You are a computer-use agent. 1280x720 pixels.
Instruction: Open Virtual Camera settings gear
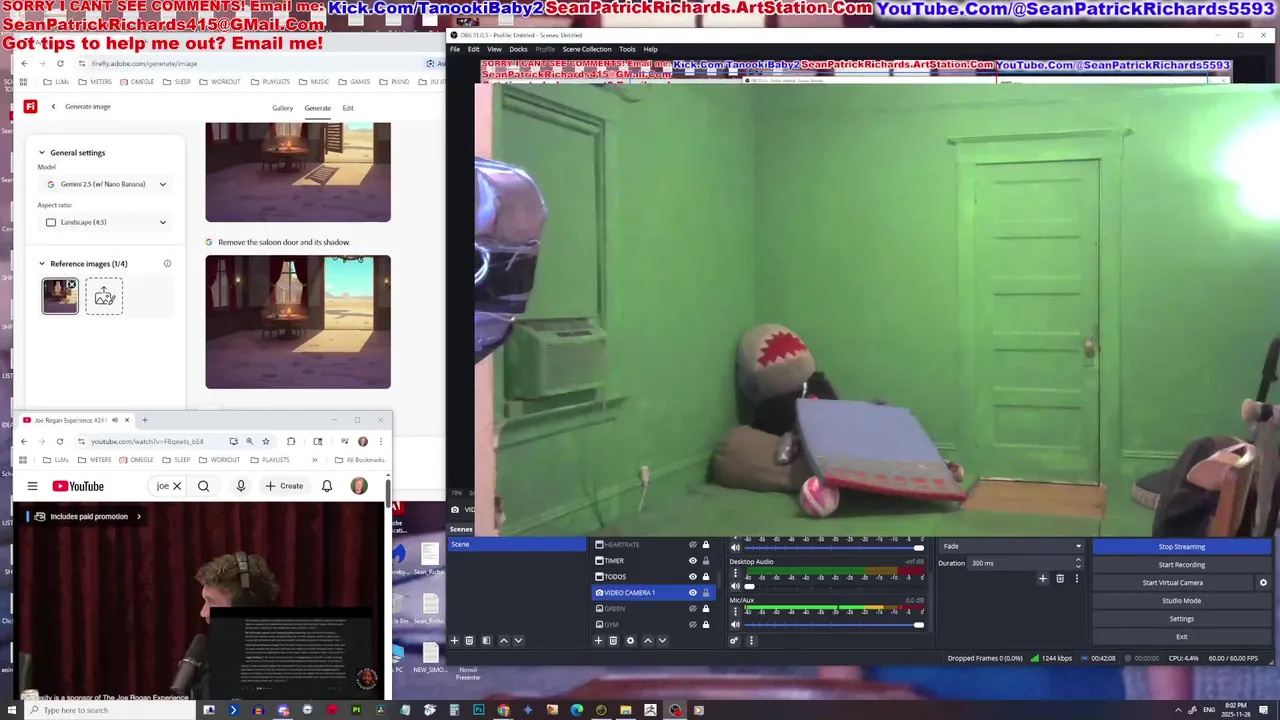1263,583
